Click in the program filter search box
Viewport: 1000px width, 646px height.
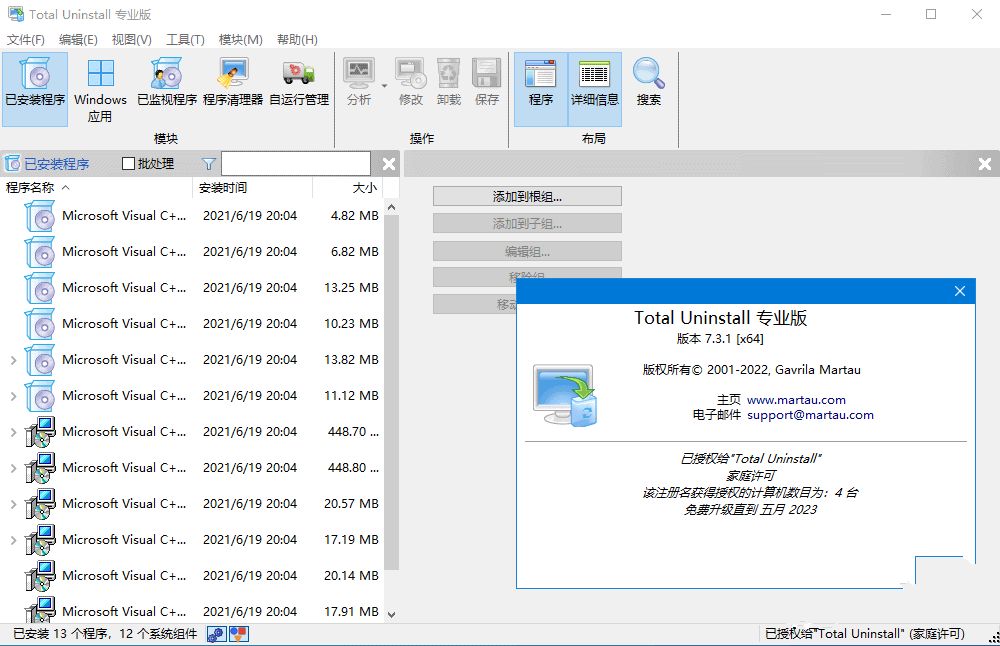(x=295, y=164)
